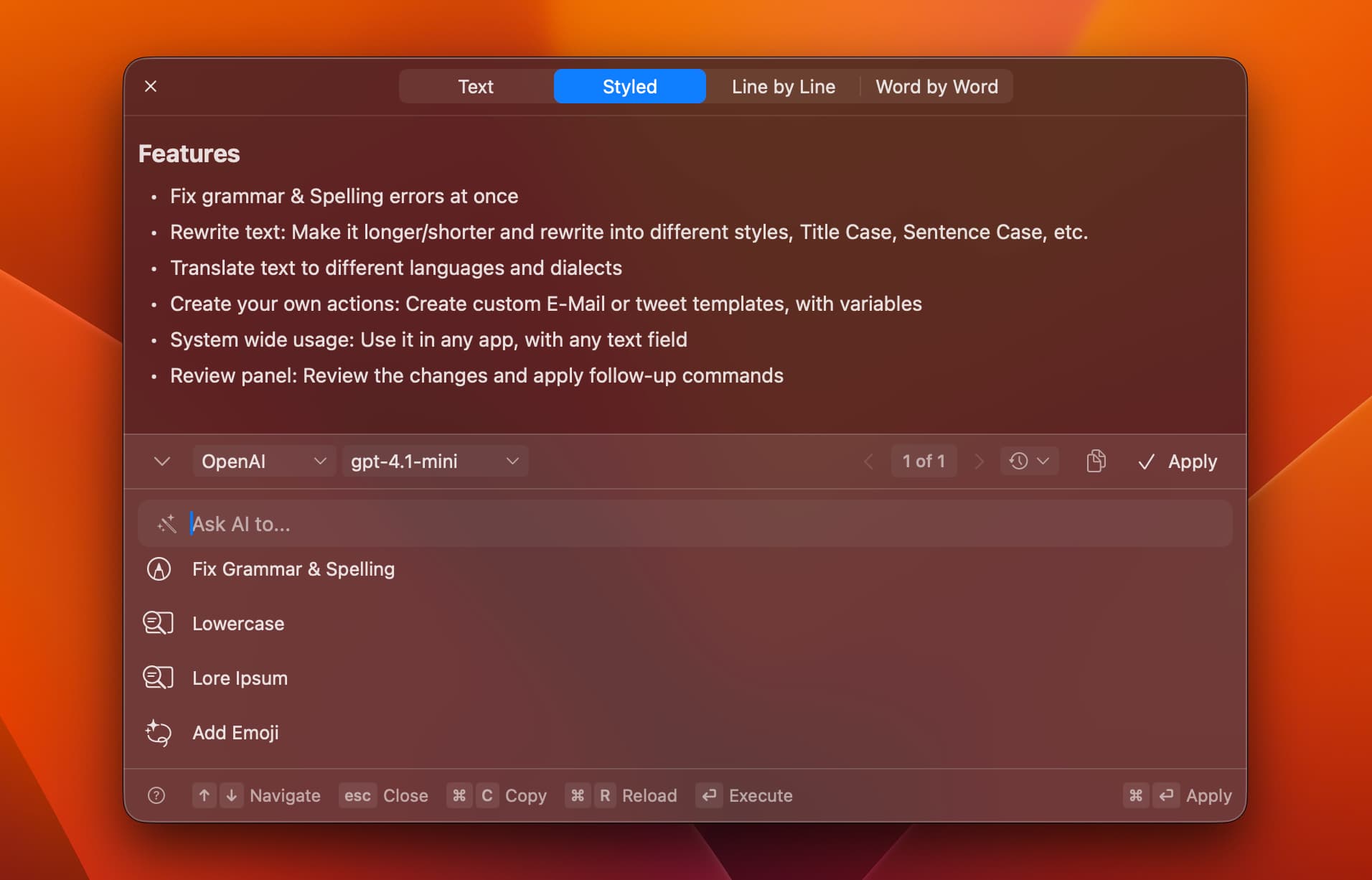Open the history clock icon
1372x880 pixels.
tap(1020, 461)
